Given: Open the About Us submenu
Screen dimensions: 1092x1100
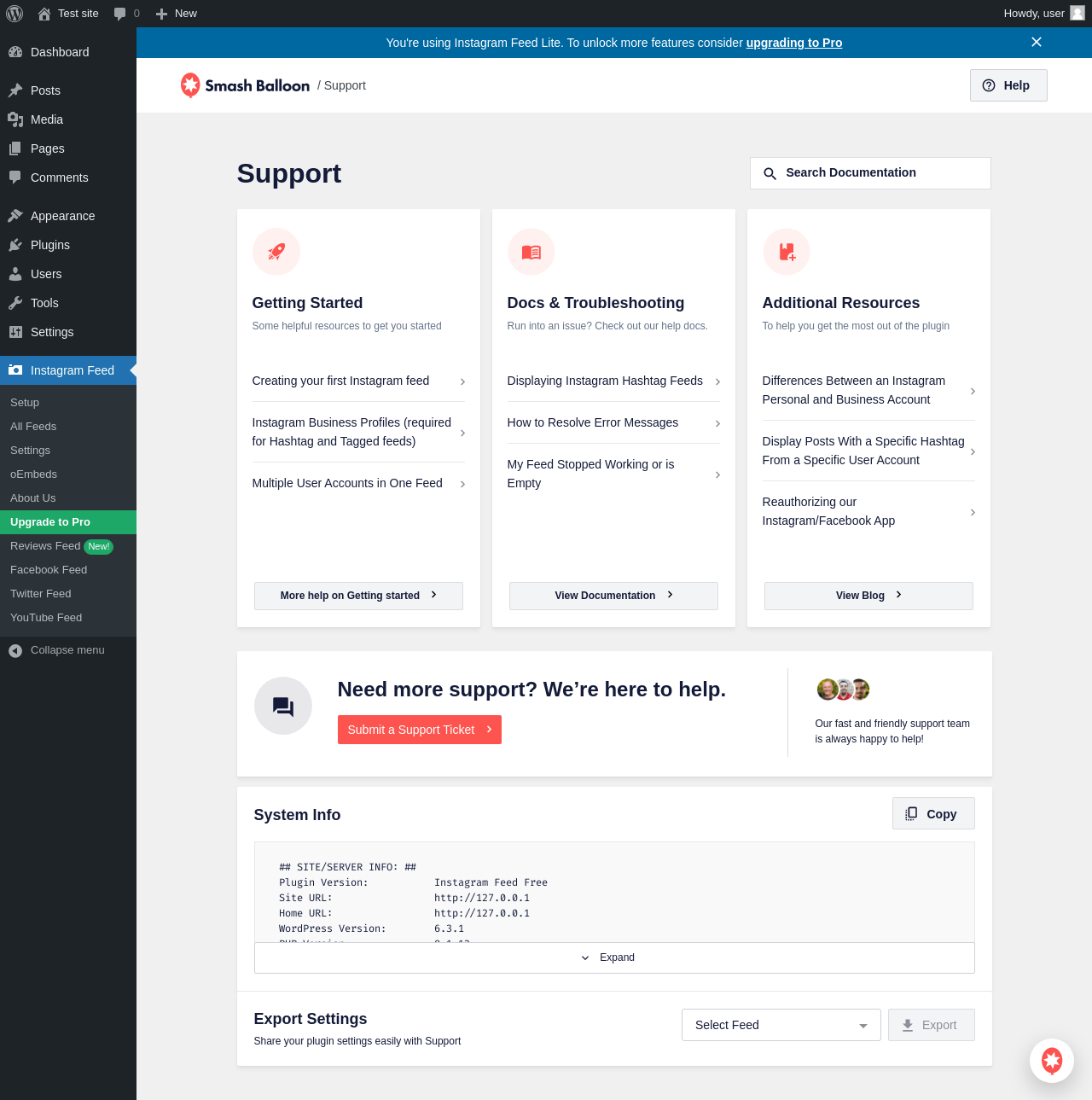Looking at the screenshot, I should [x=68, y=498].
